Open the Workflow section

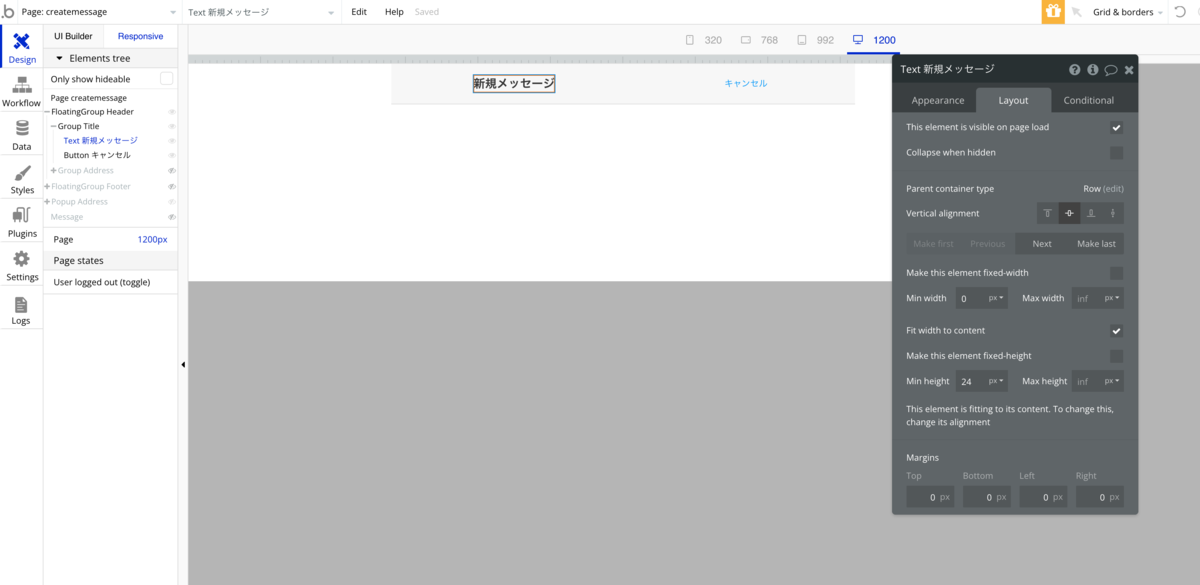[21, 91]
